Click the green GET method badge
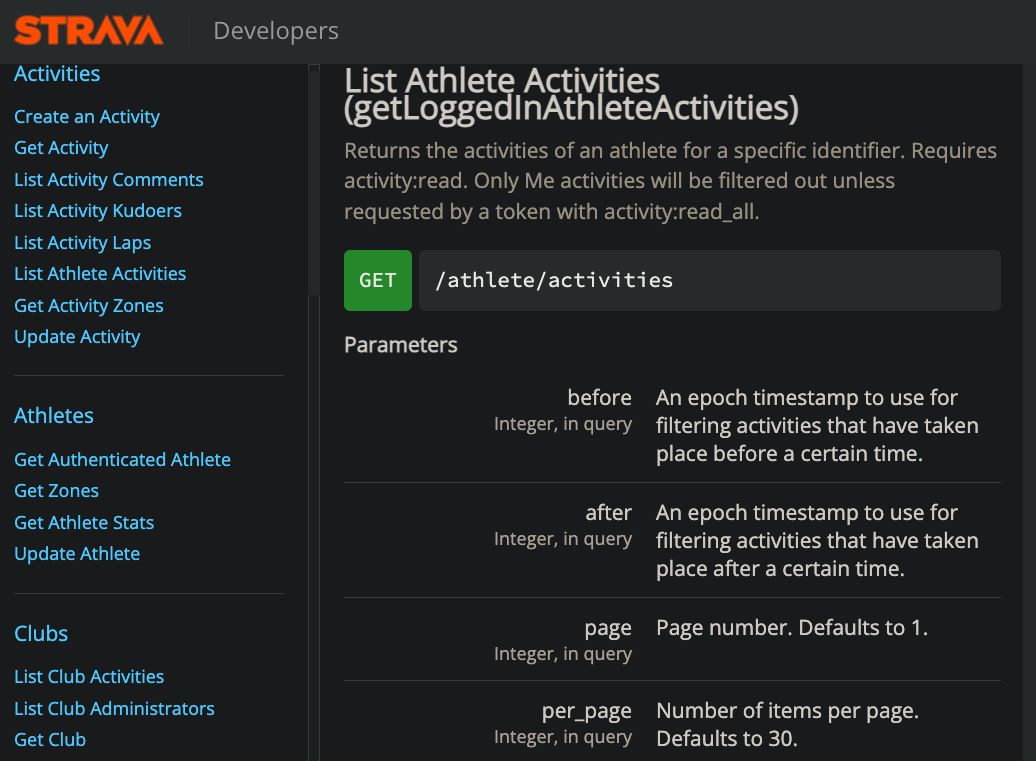Viewport: 1036px width, 761px height. tap(378, 280)
